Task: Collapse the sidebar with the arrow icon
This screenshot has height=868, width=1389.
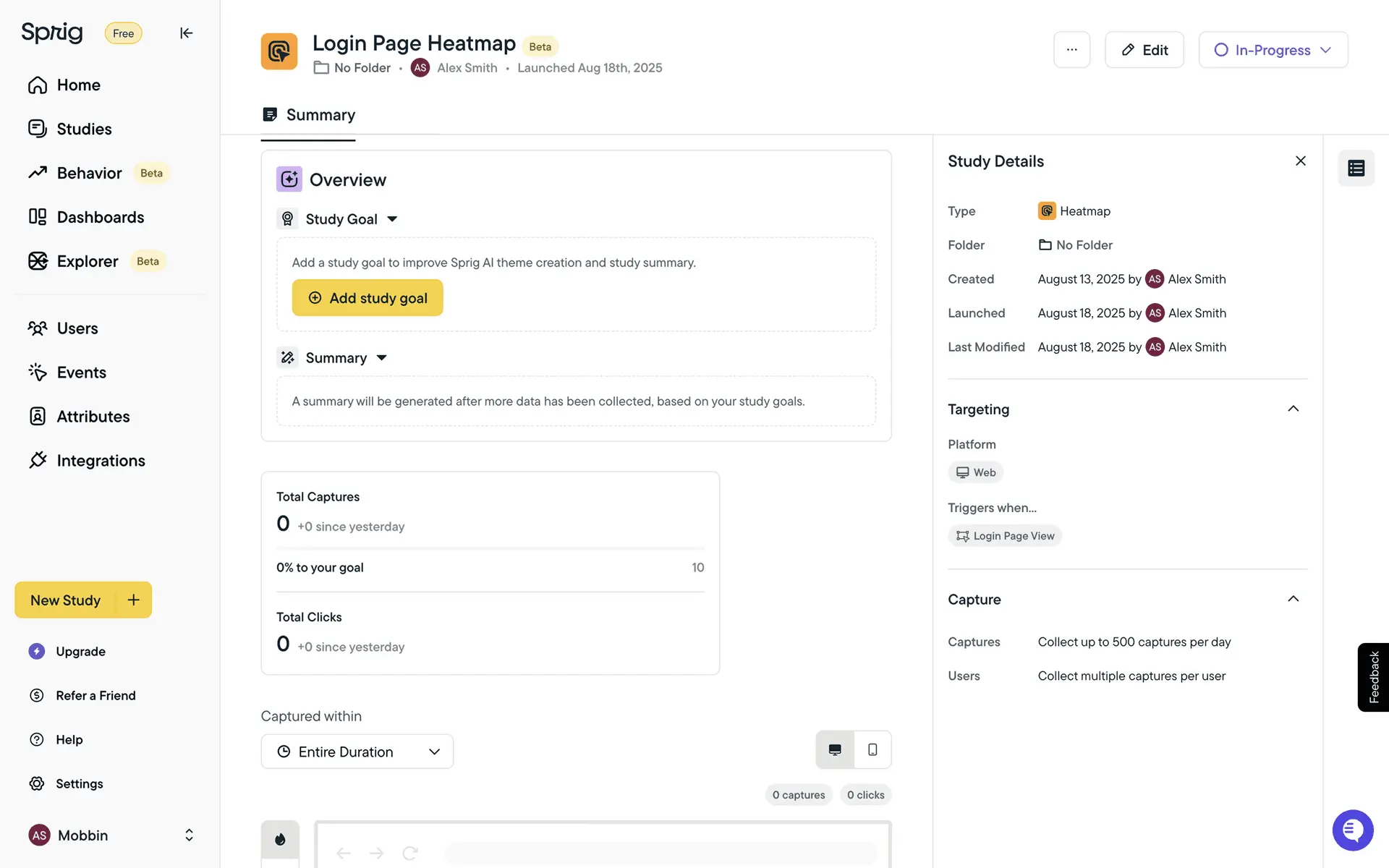Action: [x=186, y=33]
